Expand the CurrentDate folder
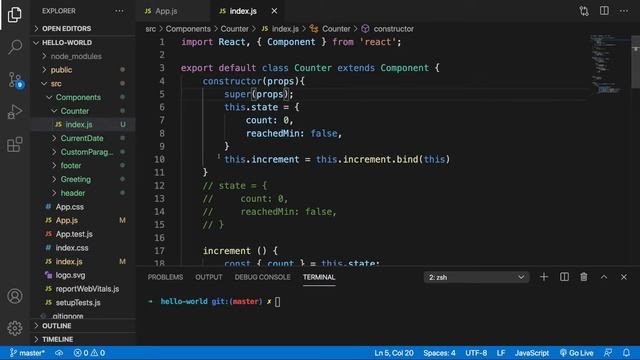This screenshot has width=640, height=360. point(83,138)
